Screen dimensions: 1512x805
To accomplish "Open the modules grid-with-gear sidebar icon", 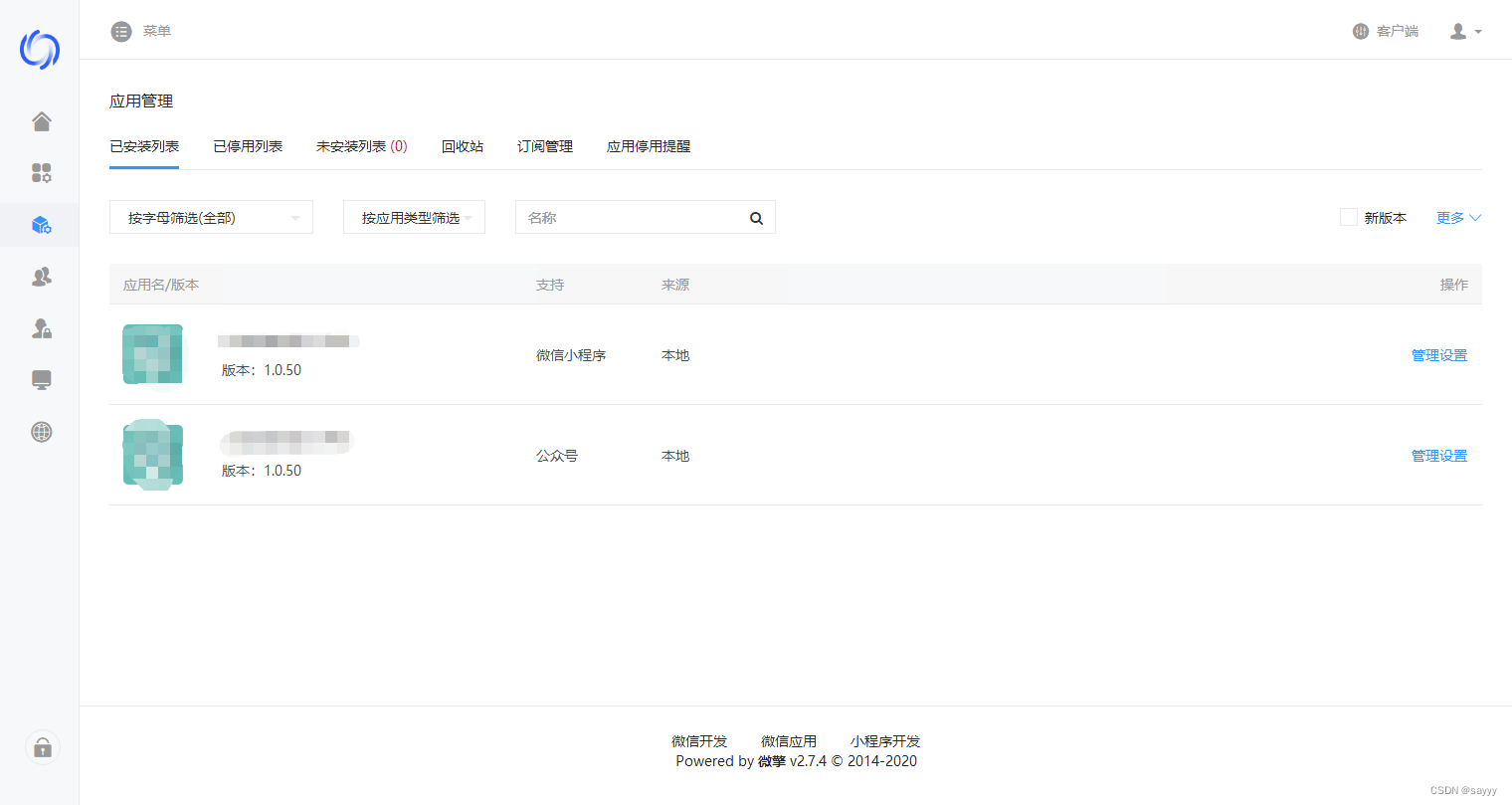I will pyautogui.click(x=42, y=173).
